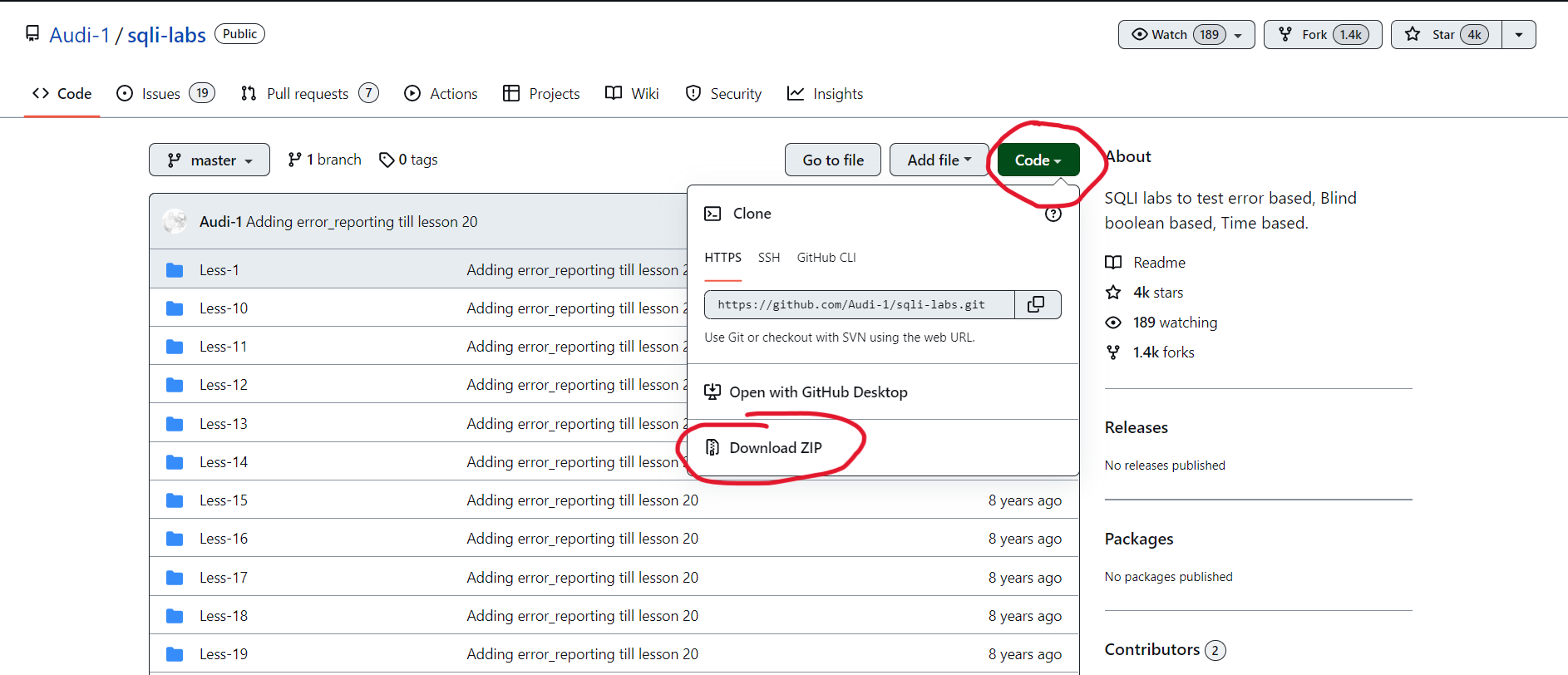
Task: Click the Audi-1 avatar in commit header
Action: coord(175,221)
